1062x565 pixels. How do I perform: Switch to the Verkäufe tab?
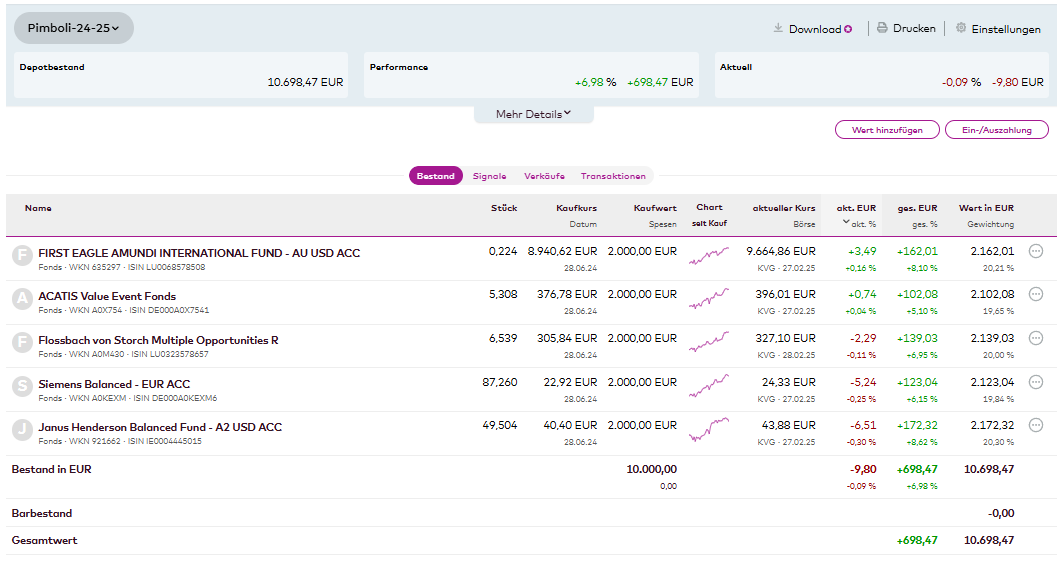(544, 176)
